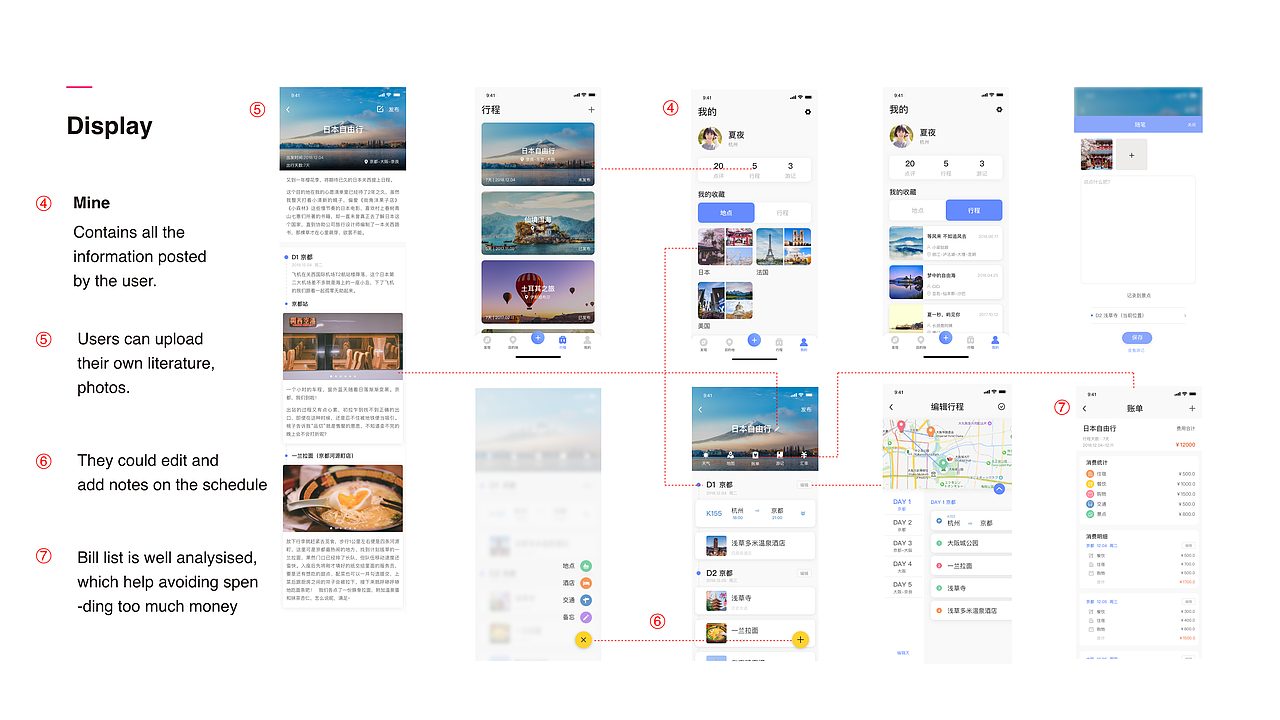Open 日本 favorites photo collection

click(725, 247)
